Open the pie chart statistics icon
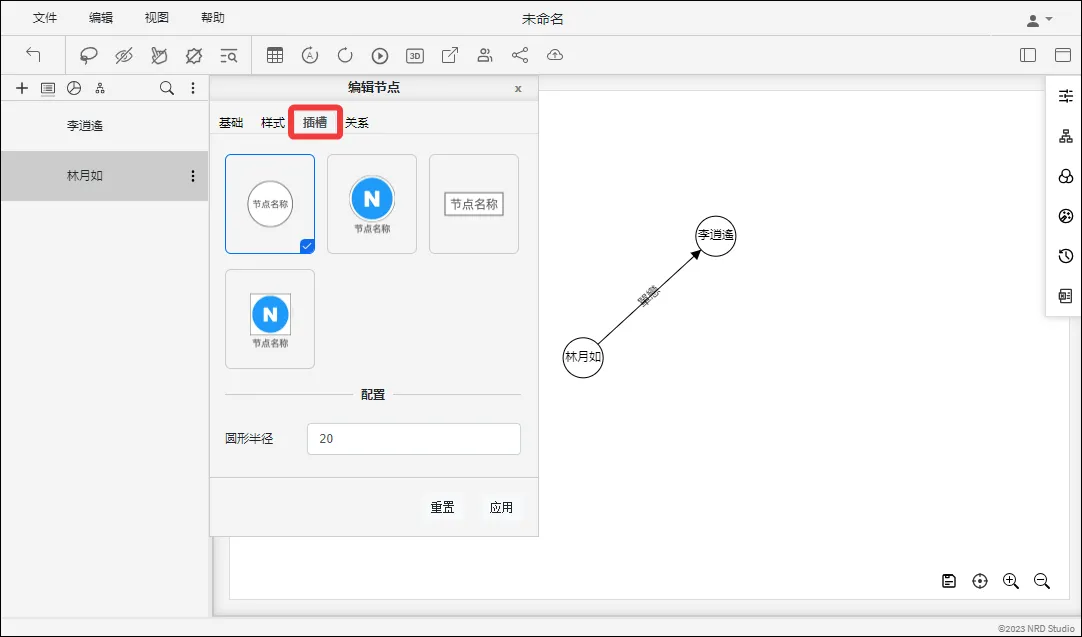Screen dimensions: 1082x637 [x=74, y=88]
